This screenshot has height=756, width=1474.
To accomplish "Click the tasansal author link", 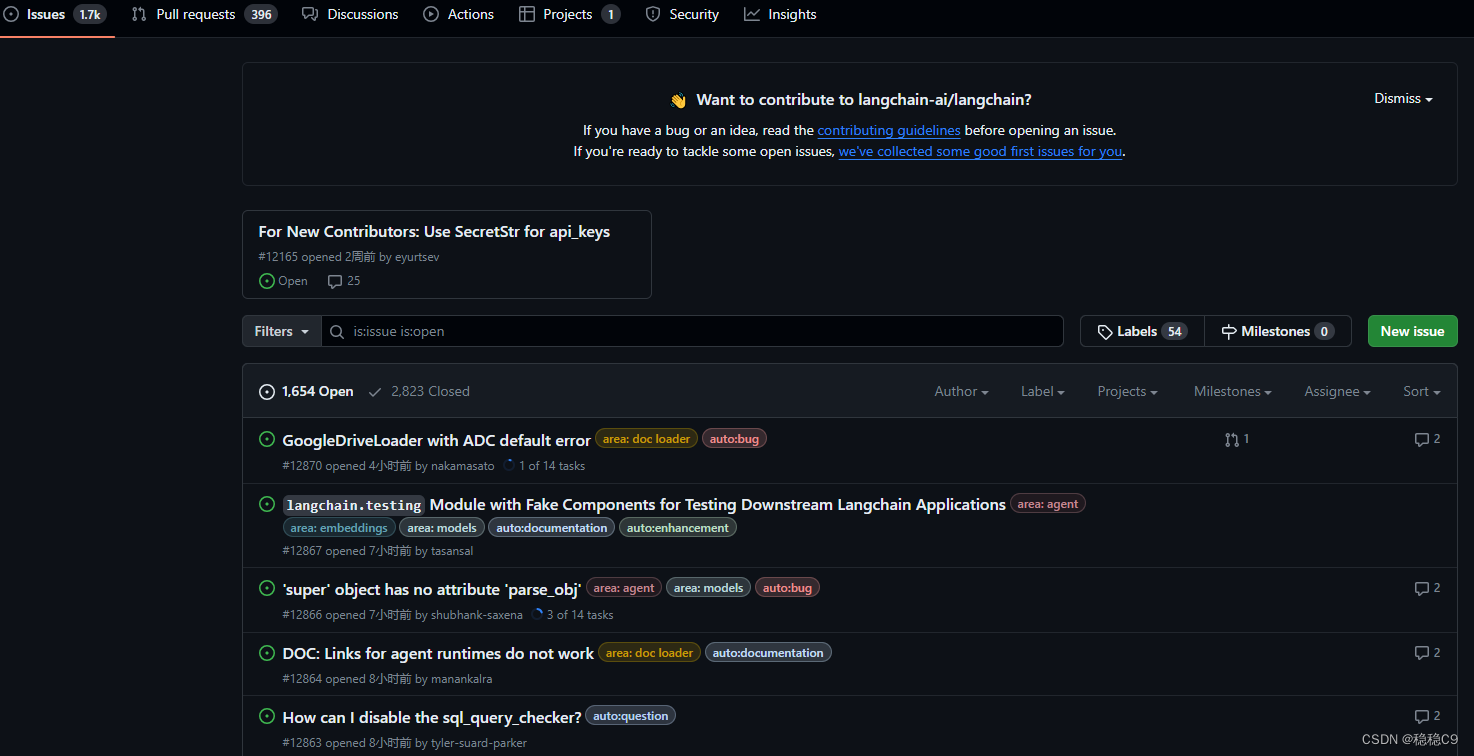I will pos(452,551).
